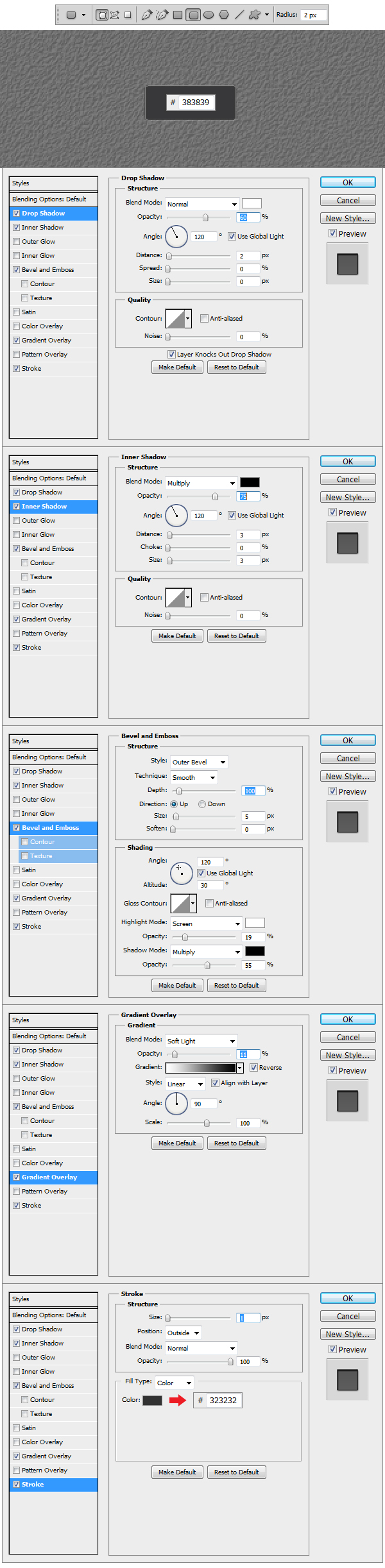Toggle Preview checkbox in Bevel and Emboss dialog

tap(332, 791)
